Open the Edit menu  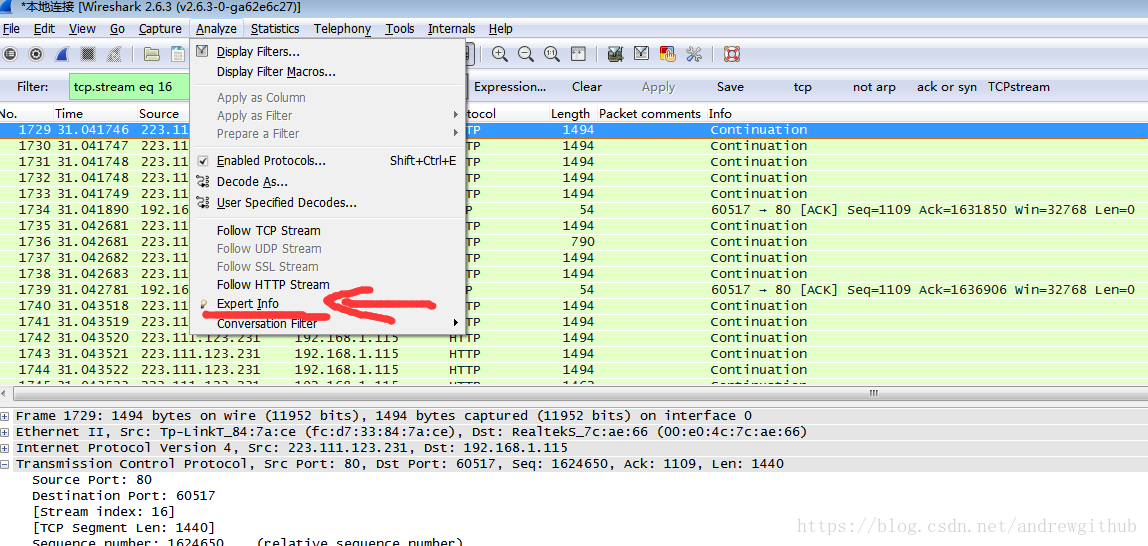click(x=44, y=29)
